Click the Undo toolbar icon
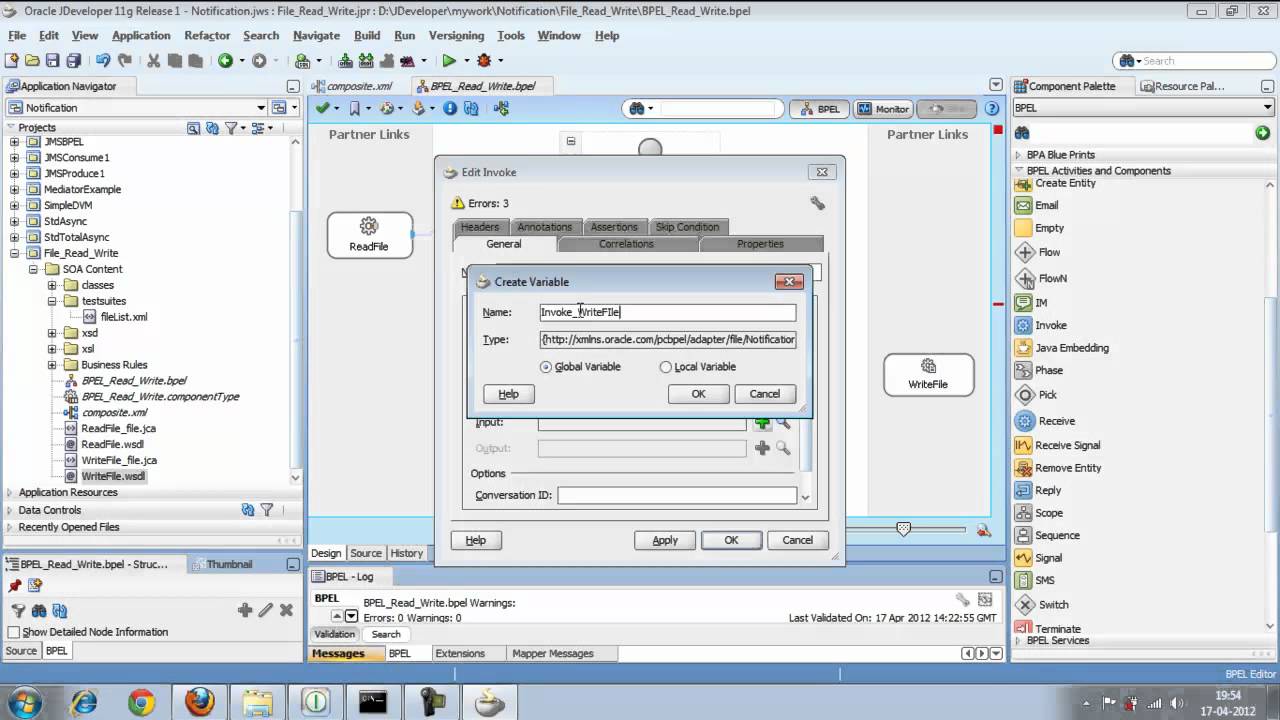Image resolution: width=1280 pixels, height=720 pixels. point(103,61)
